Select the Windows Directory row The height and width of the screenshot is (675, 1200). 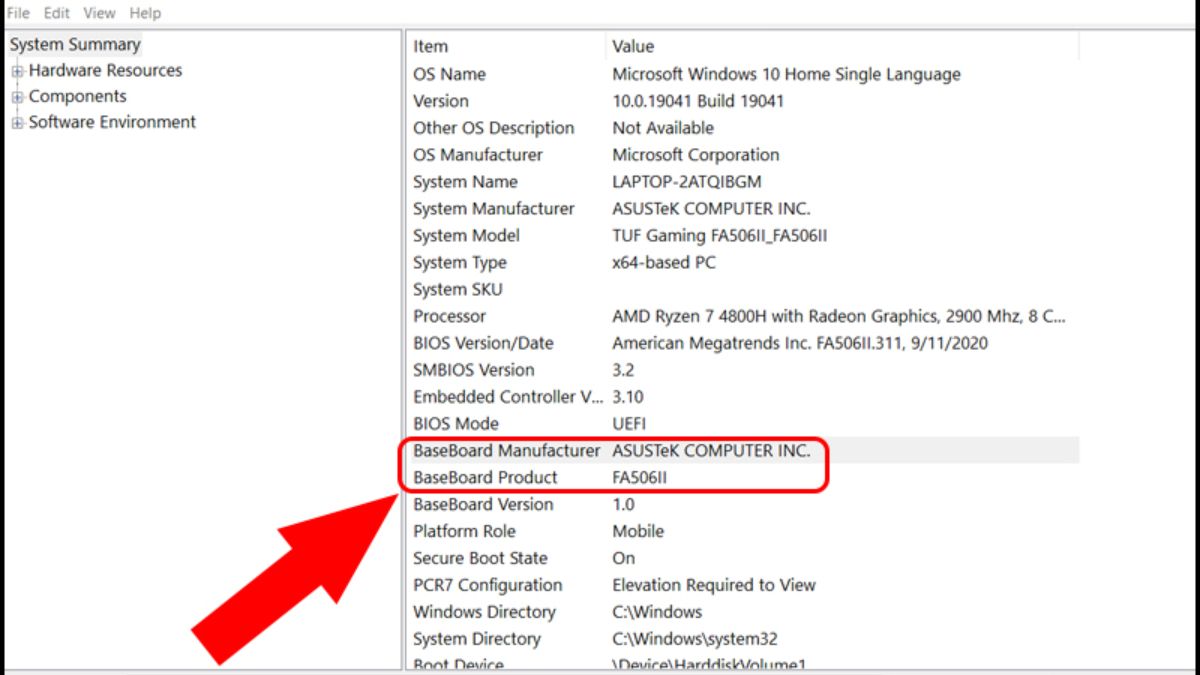pyautogui.click(x=743, y=612)
